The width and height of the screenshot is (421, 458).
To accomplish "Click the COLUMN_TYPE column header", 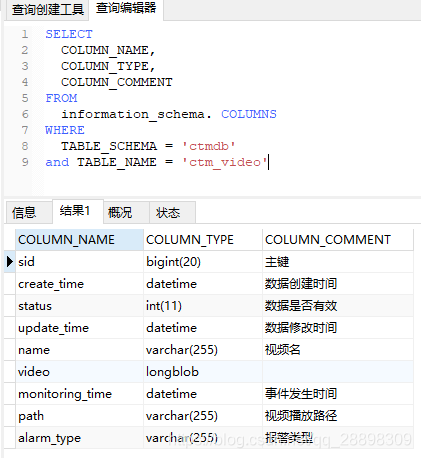I will coord(203,239).
